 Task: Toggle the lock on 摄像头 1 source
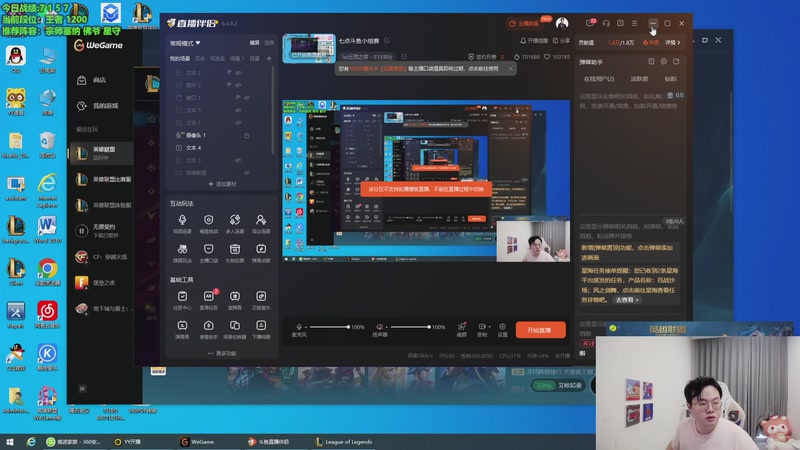[x=246, y=135]
